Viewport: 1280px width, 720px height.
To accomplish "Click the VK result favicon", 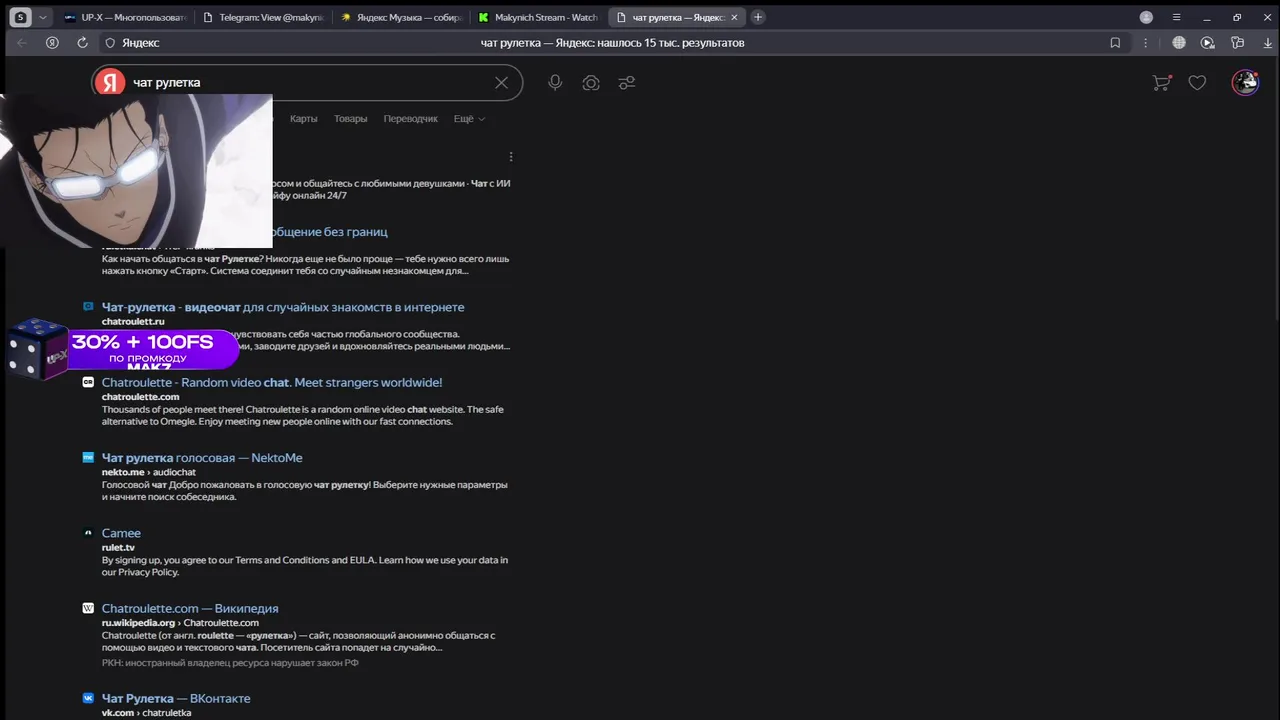I will 88,698.
